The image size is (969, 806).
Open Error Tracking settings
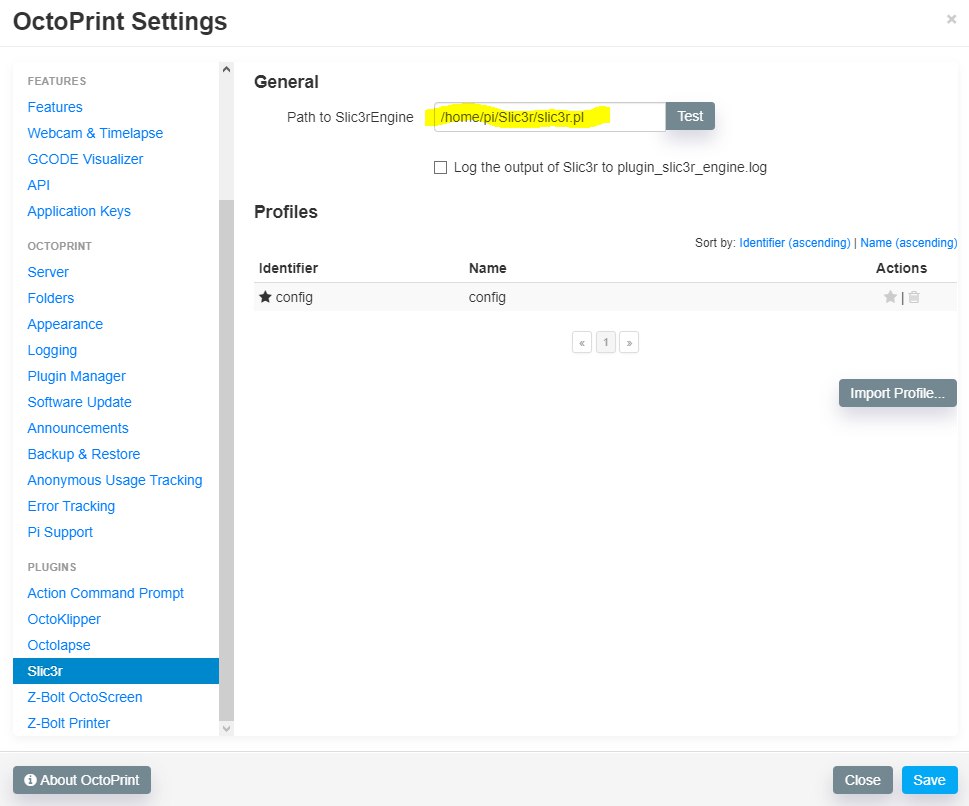pyautogui.click(x=71, y=506)
